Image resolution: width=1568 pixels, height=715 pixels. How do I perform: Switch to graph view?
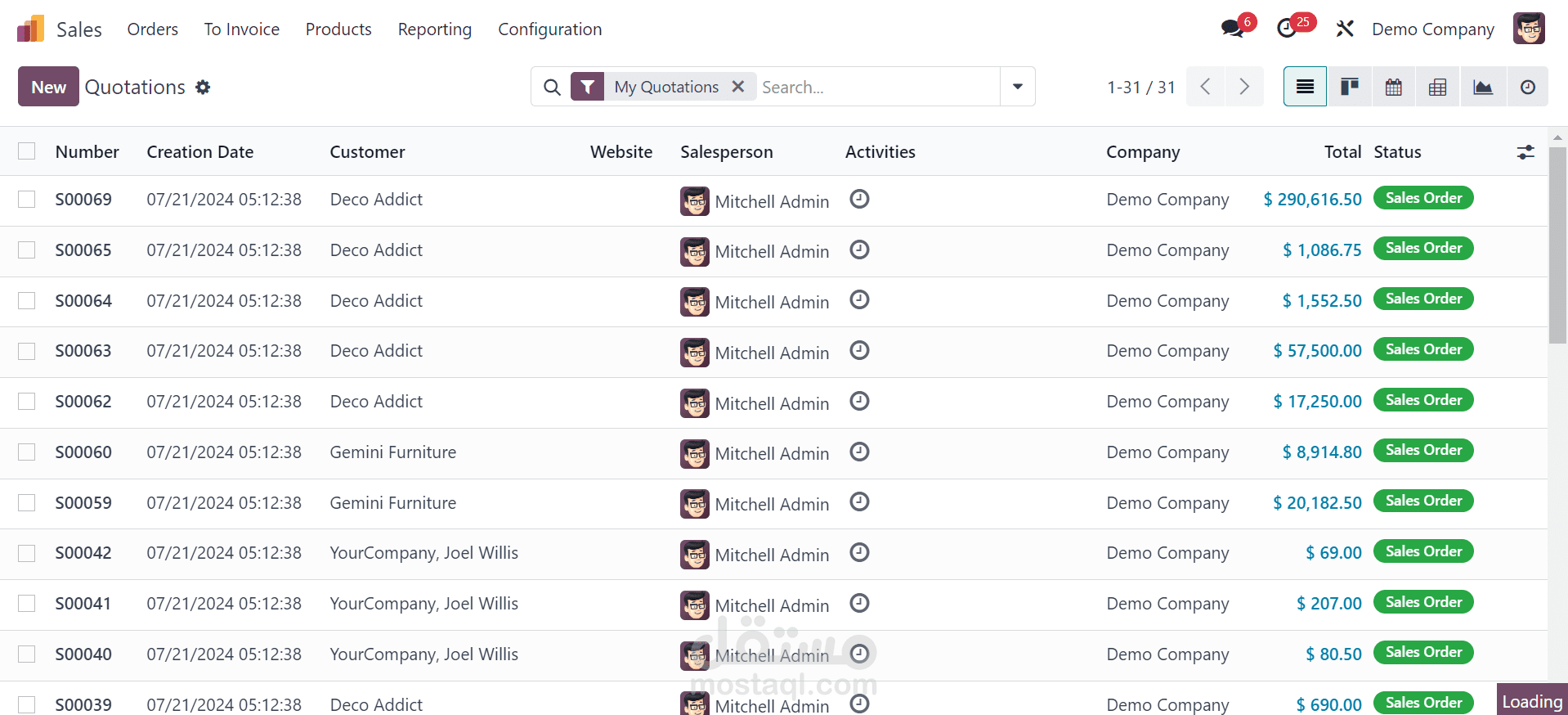tap(1483, 87)
